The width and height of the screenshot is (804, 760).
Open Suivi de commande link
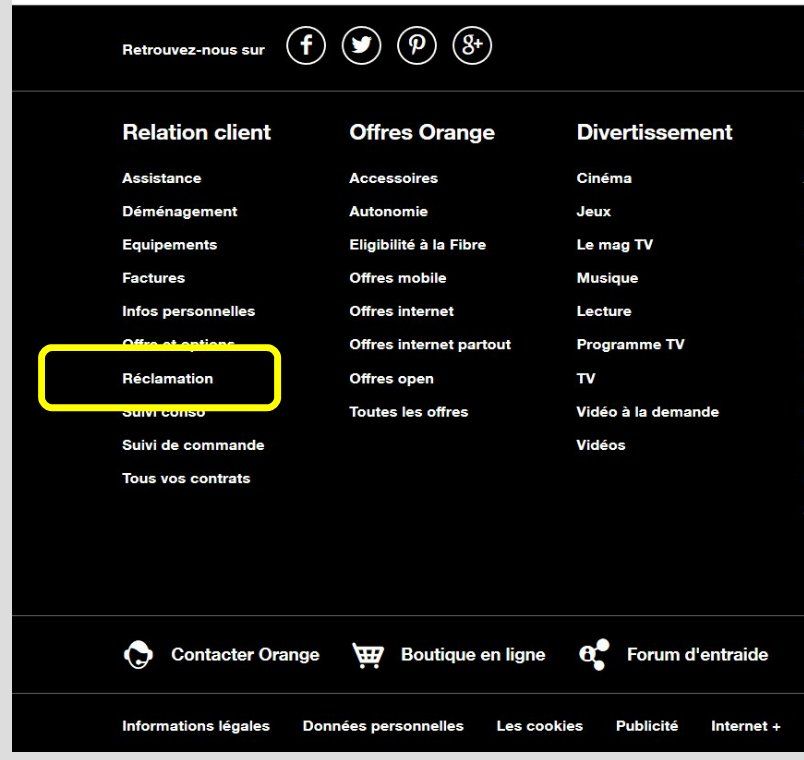pyautogui.click(x=193, y=445)
